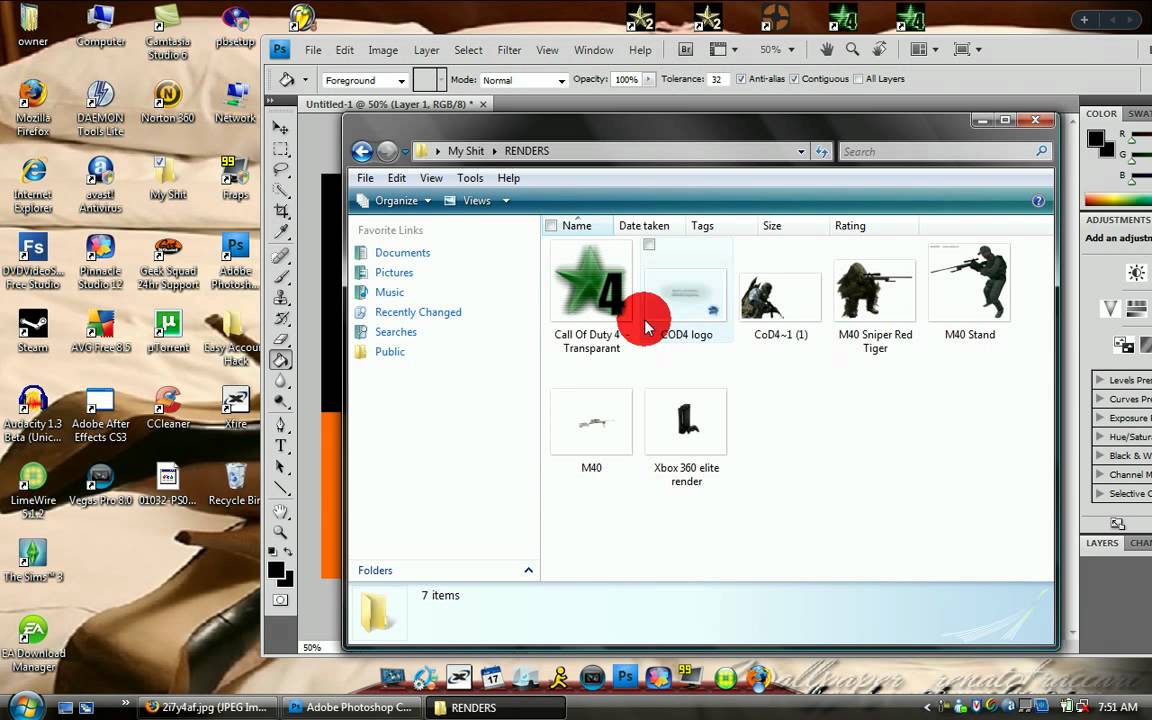This screenshot has width=1152, height=720.
Task: Click the Hand tool in application bar
Action: tap(827, 49)
